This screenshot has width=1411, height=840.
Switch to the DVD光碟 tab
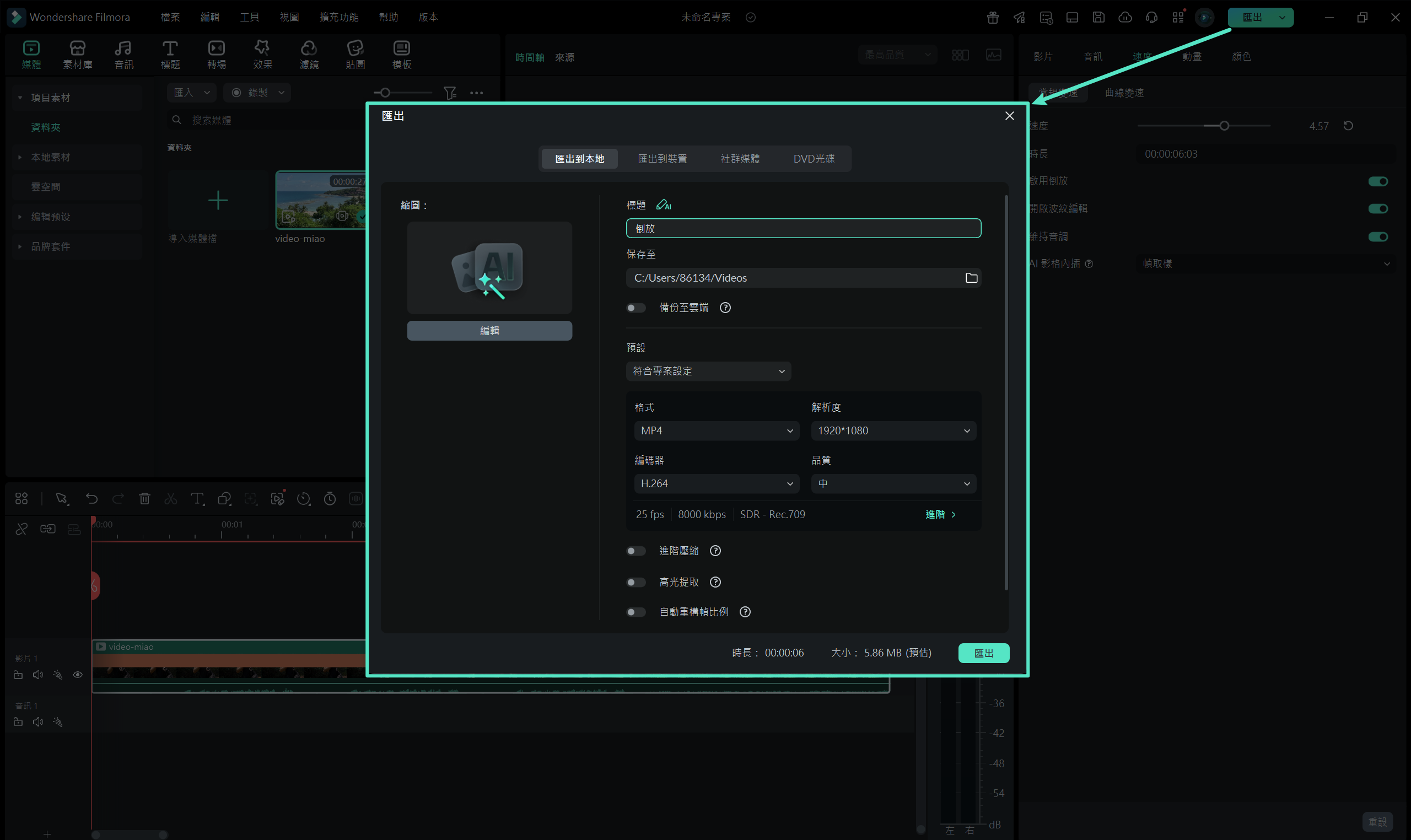814,159
